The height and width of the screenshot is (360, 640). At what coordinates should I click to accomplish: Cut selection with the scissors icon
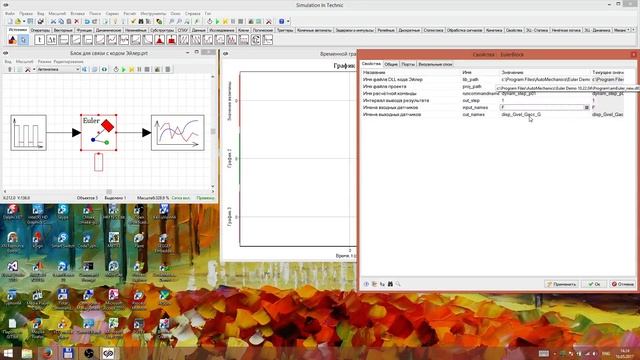tap(53, 21)
